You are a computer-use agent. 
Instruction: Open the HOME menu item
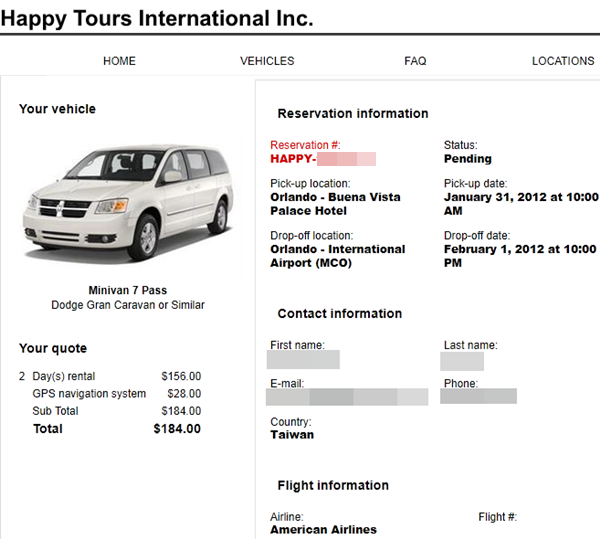click(119, 61)
